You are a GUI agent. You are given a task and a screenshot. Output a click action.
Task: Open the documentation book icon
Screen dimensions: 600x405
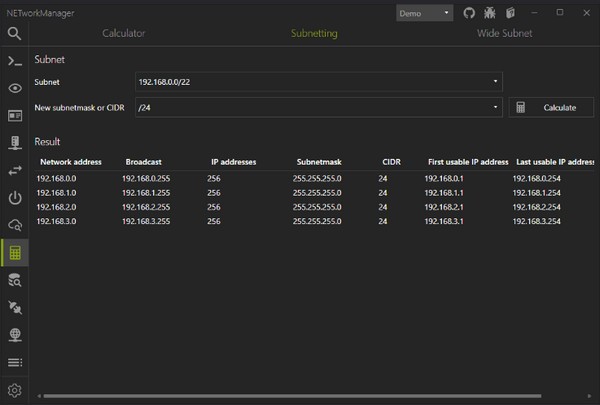click(509, 13)
